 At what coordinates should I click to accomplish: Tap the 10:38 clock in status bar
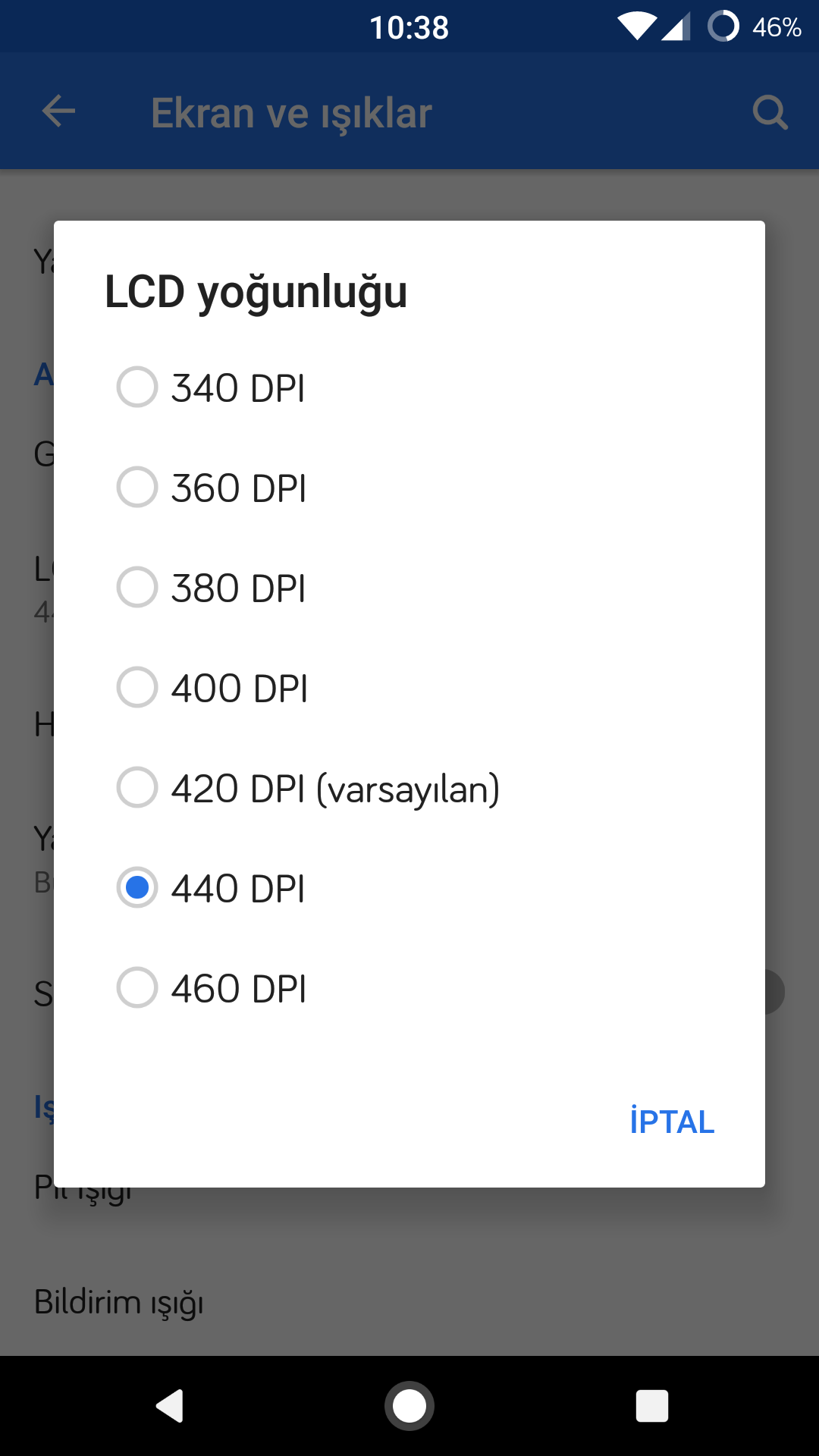(409, 28)
